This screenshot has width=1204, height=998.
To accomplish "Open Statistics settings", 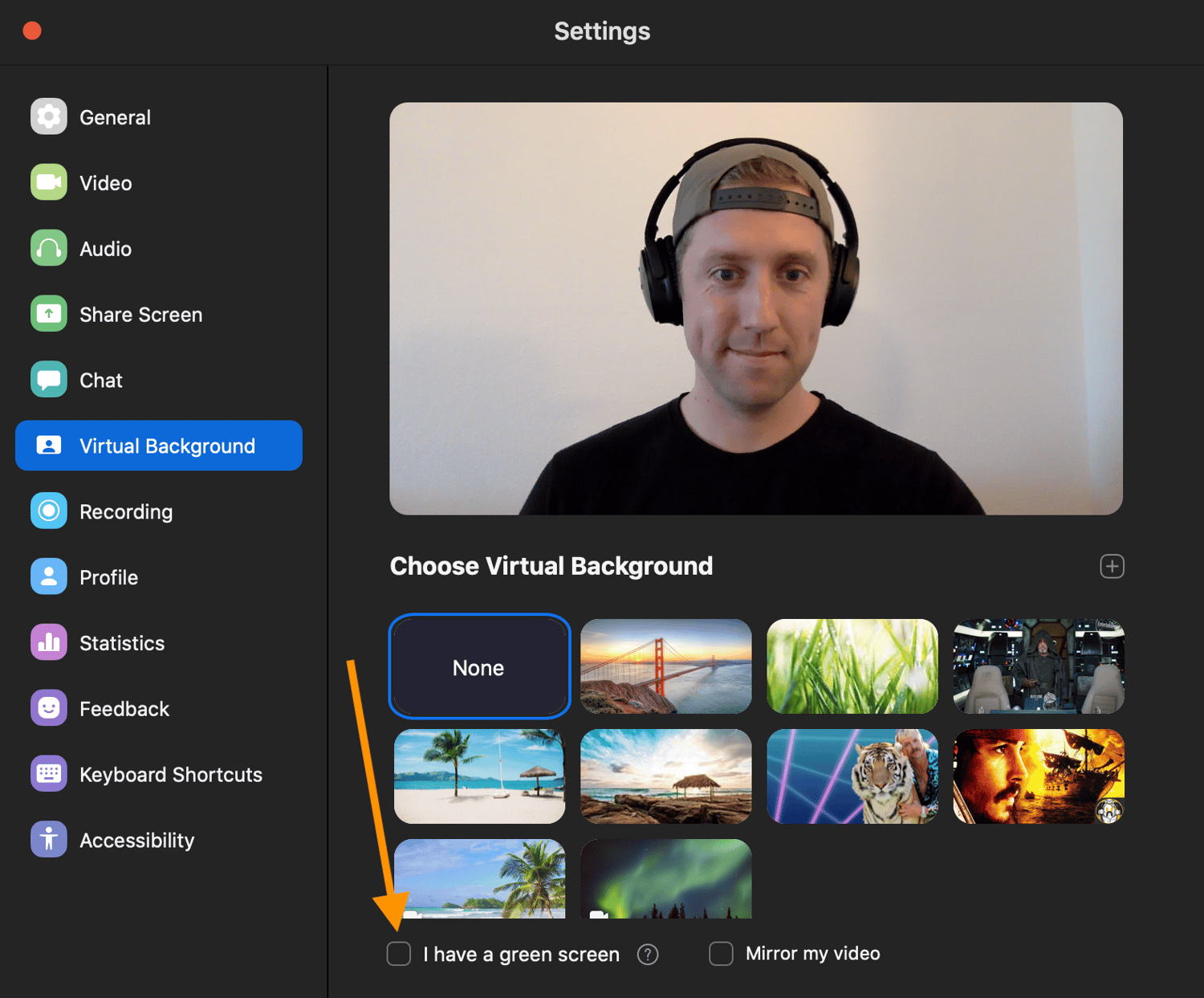I will point(121,642).
